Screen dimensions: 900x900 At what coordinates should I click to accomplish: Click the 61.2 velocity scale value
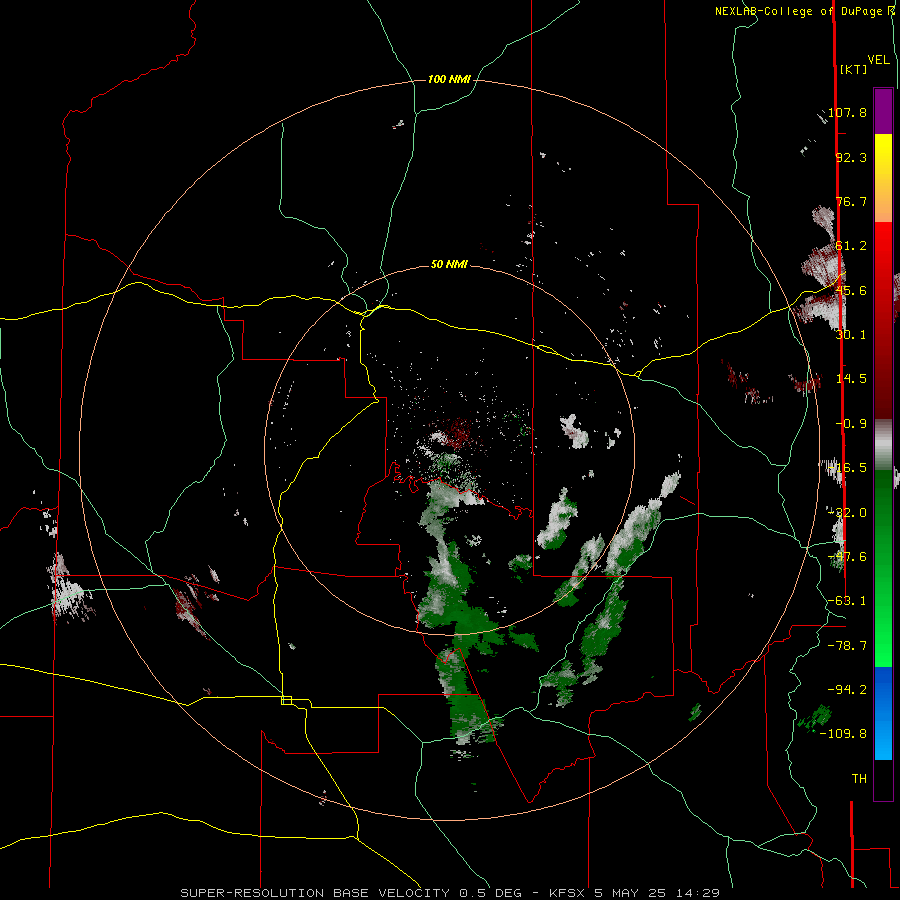coord(851,246)
